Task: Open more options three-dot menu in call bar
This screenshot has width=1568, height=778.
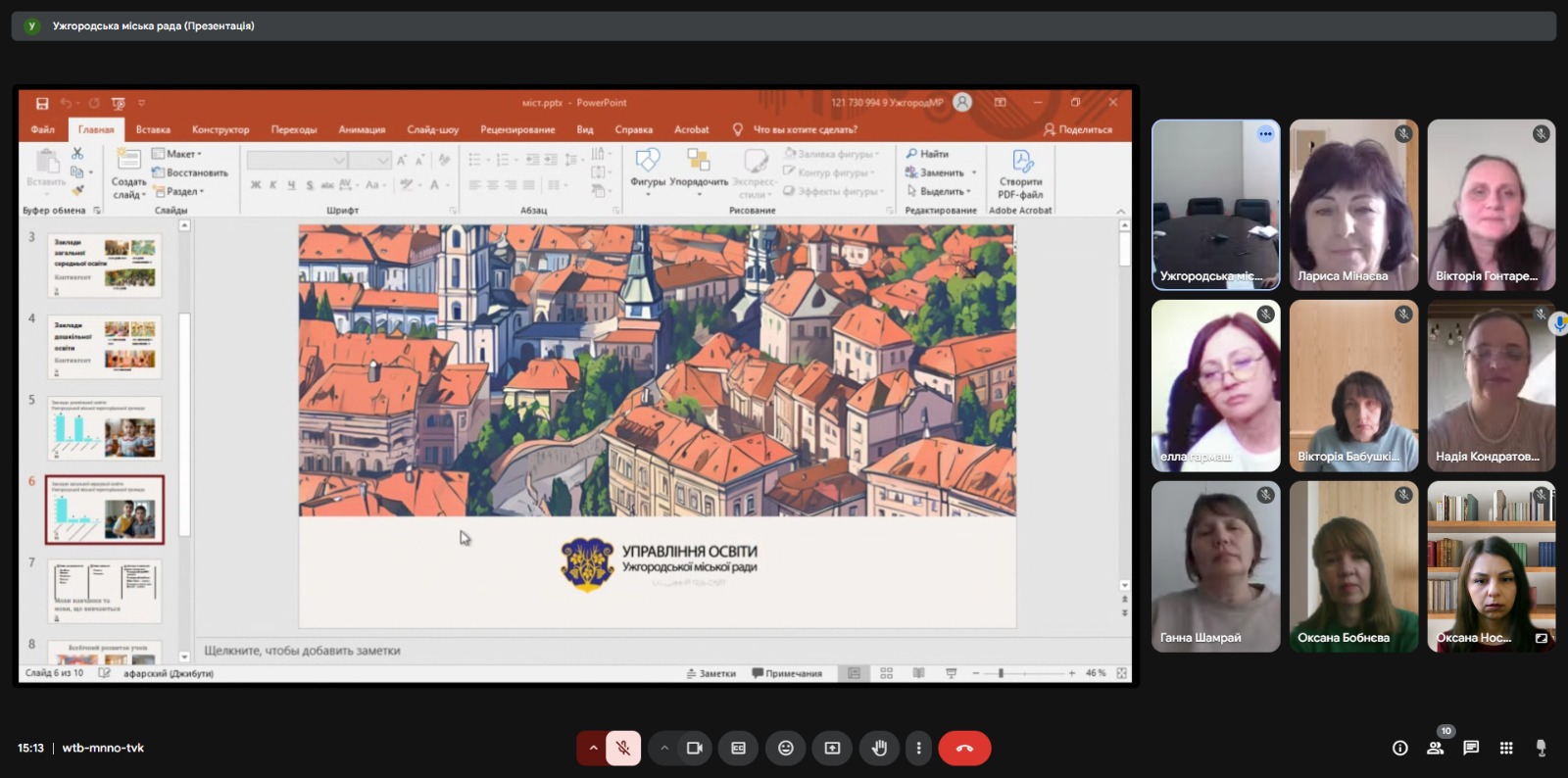Action: click(x=918, y=748)
